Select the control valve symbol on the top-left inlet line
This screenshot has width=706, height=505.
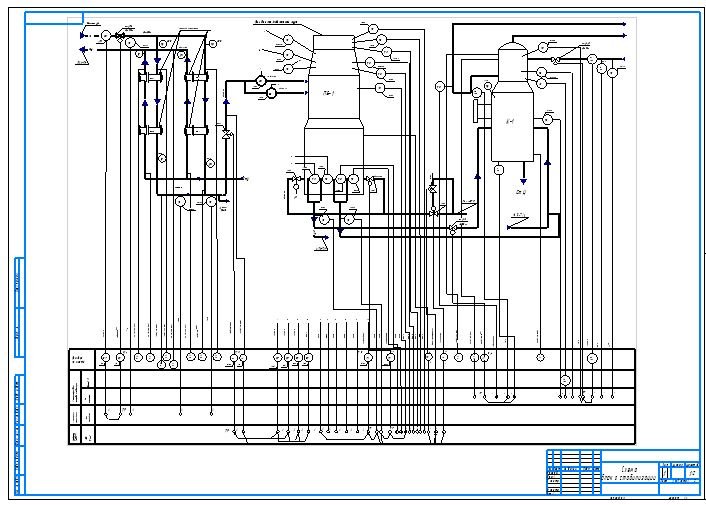tap(119, 36)
